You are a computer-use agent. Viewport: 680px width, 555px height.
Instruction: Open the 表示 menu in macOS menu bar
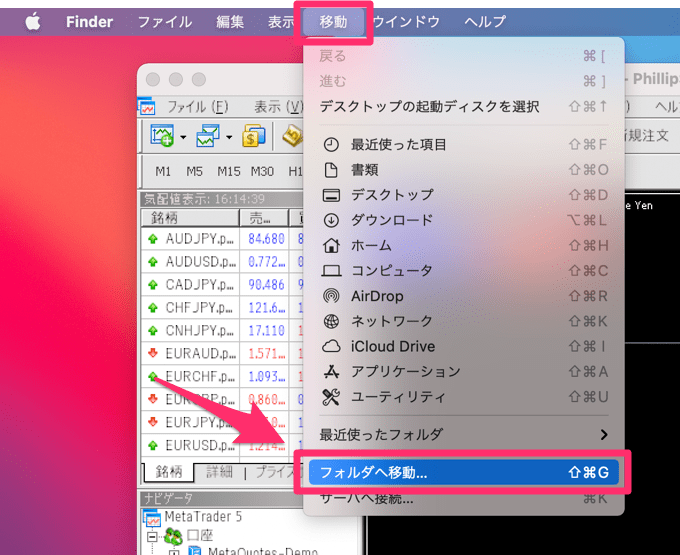click(x=281, y=22)
